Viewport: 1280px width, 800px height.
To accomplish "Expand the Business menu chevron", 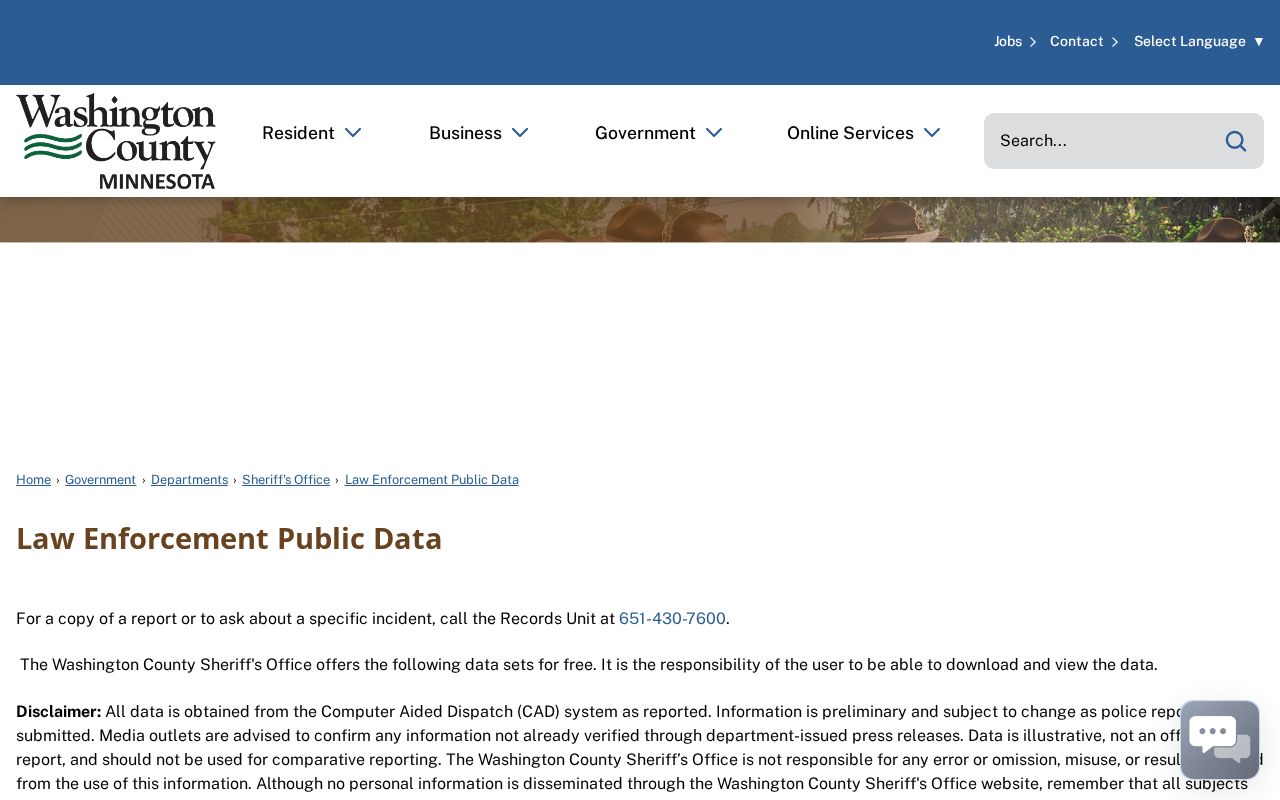I will point(520,133).
